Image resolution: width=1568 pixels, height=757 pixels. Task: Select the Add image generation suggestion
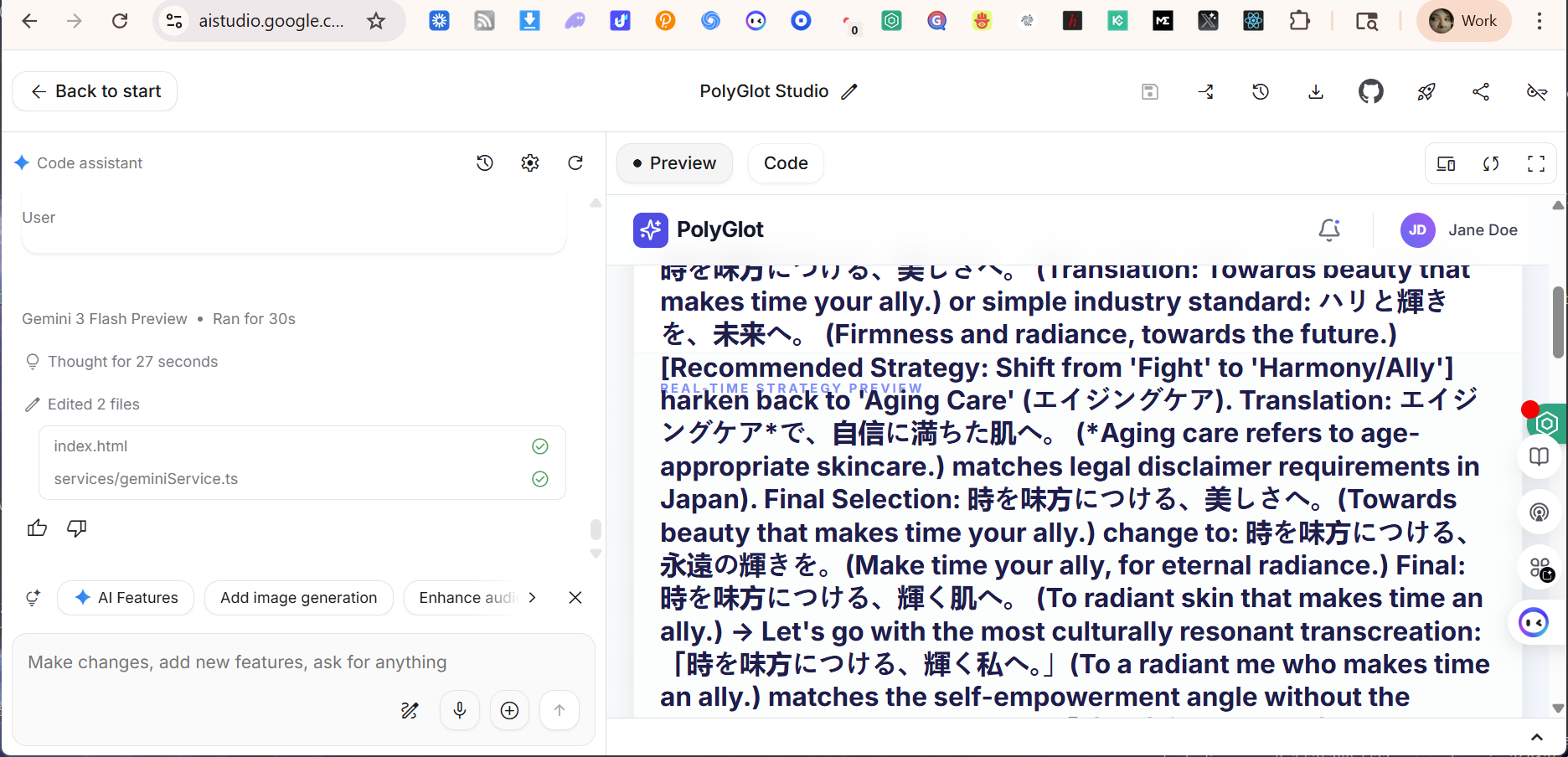(299, 598)
